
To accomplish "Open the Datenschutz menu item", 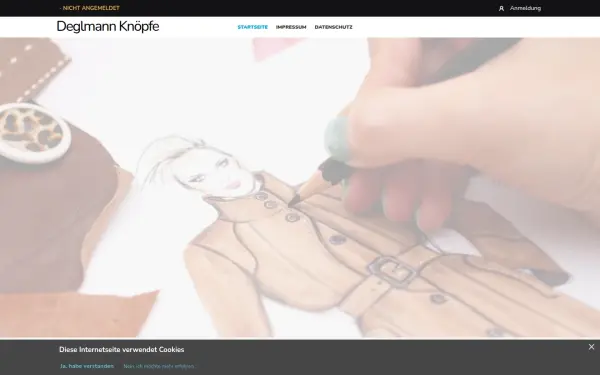I will (x=333, y=27).
